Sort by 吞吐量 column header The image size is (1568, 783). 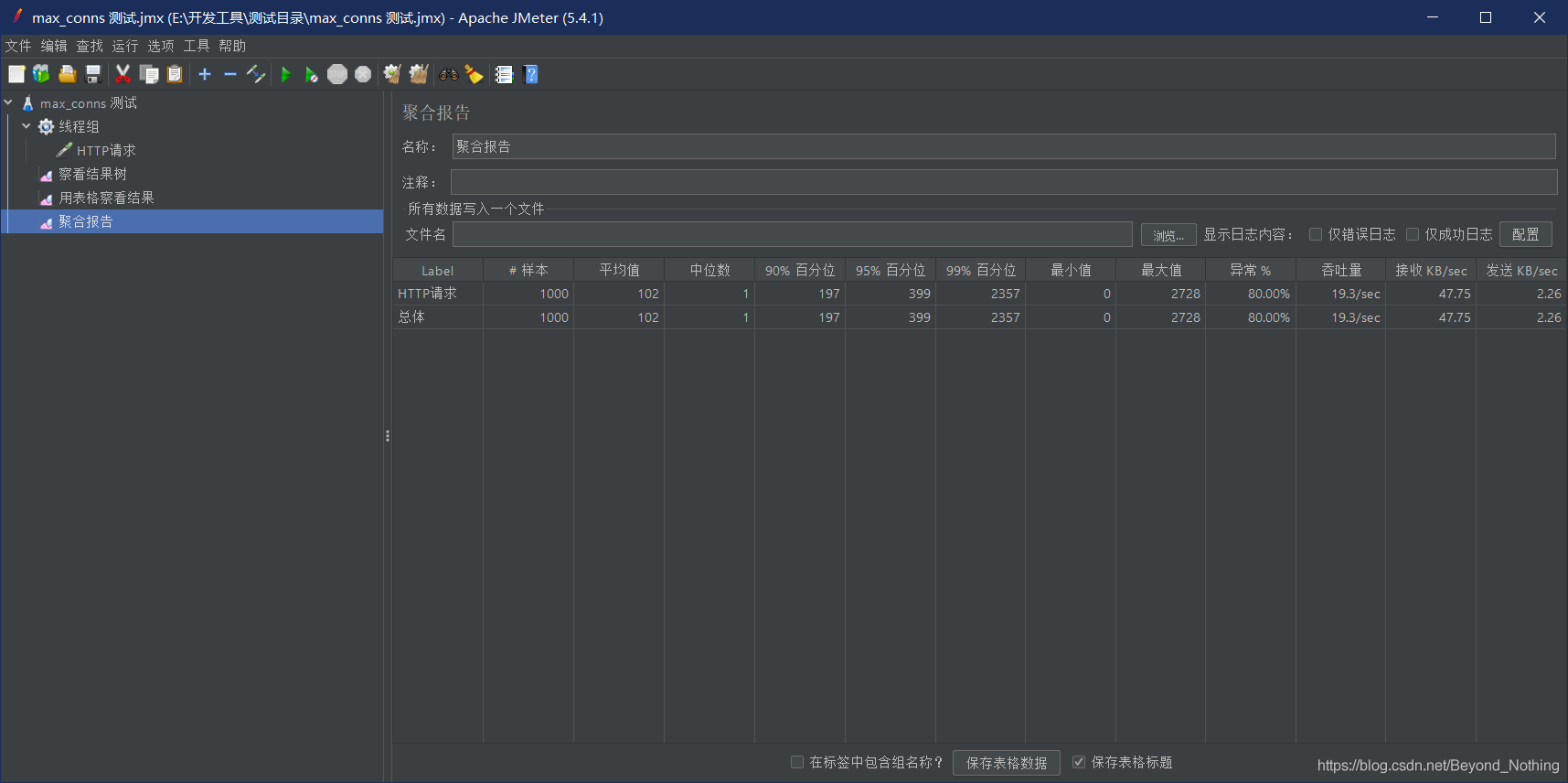[1341, 270]
